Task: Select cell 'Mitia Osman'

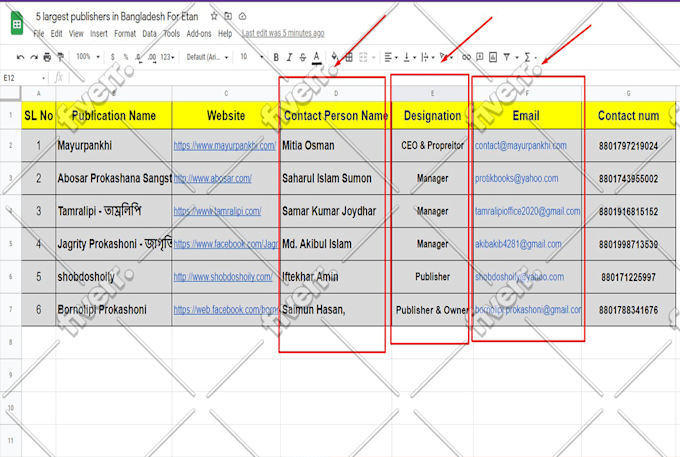Action: click(335, 146)
